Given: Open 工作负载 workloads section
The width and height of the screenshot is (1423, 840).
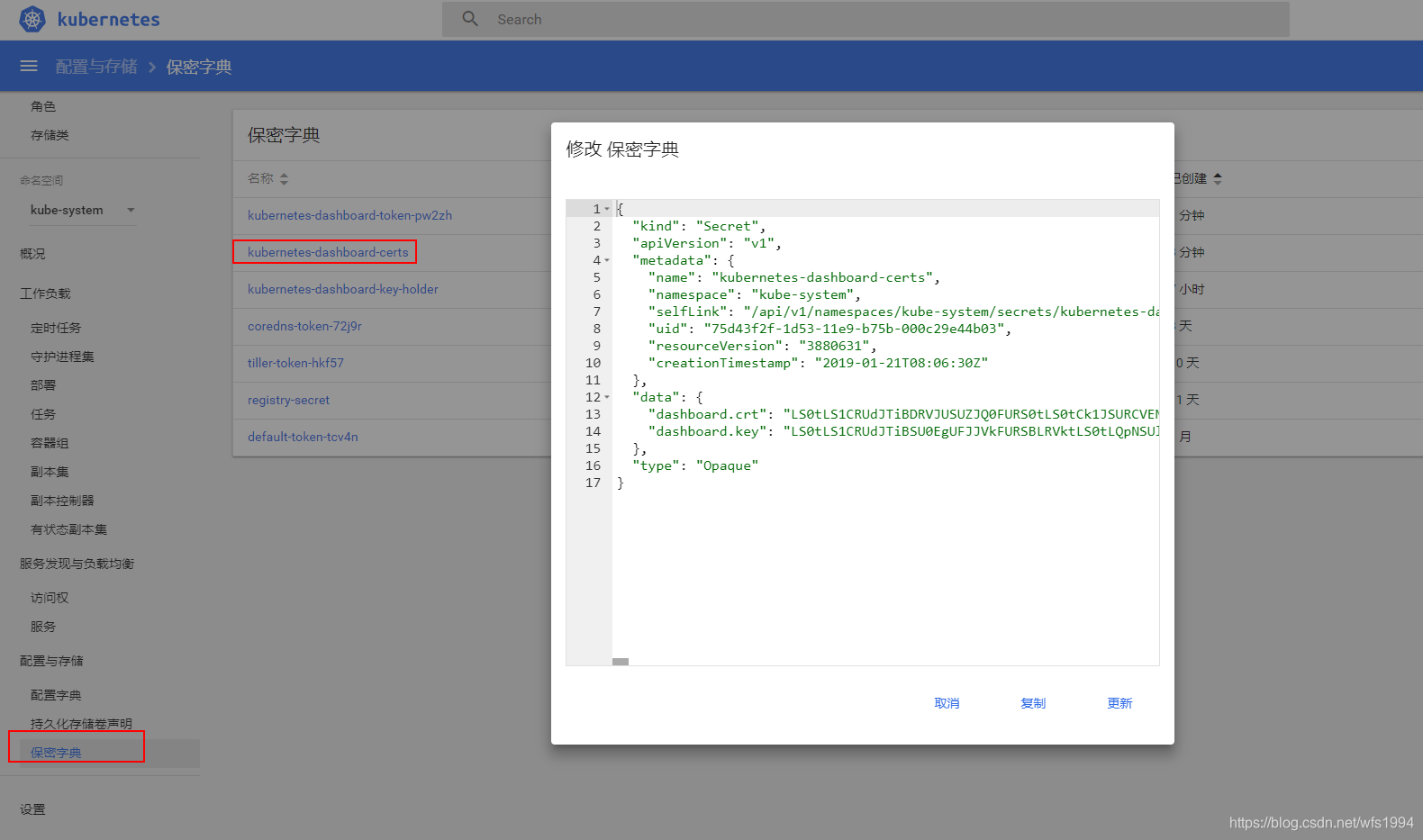Looking at the screenshot, I should point(45,294).
